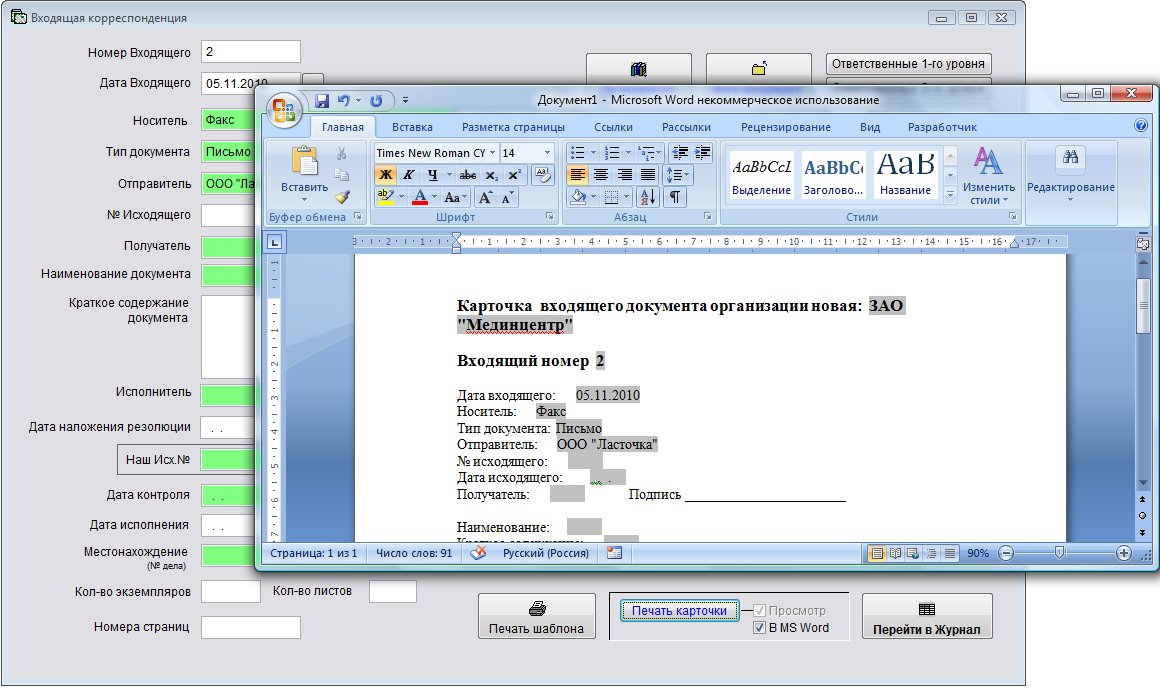Open the bullets list dropdown arrow

[593, 153]
